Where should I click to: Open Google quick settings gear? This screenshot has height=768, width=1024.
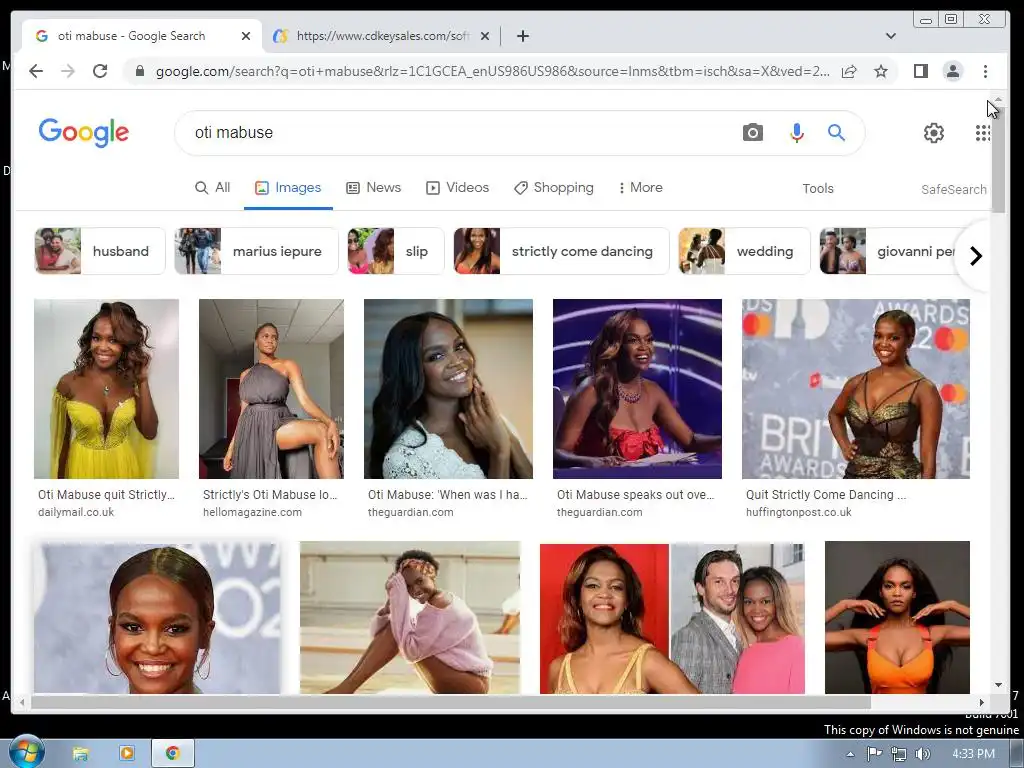coord(934,133)
